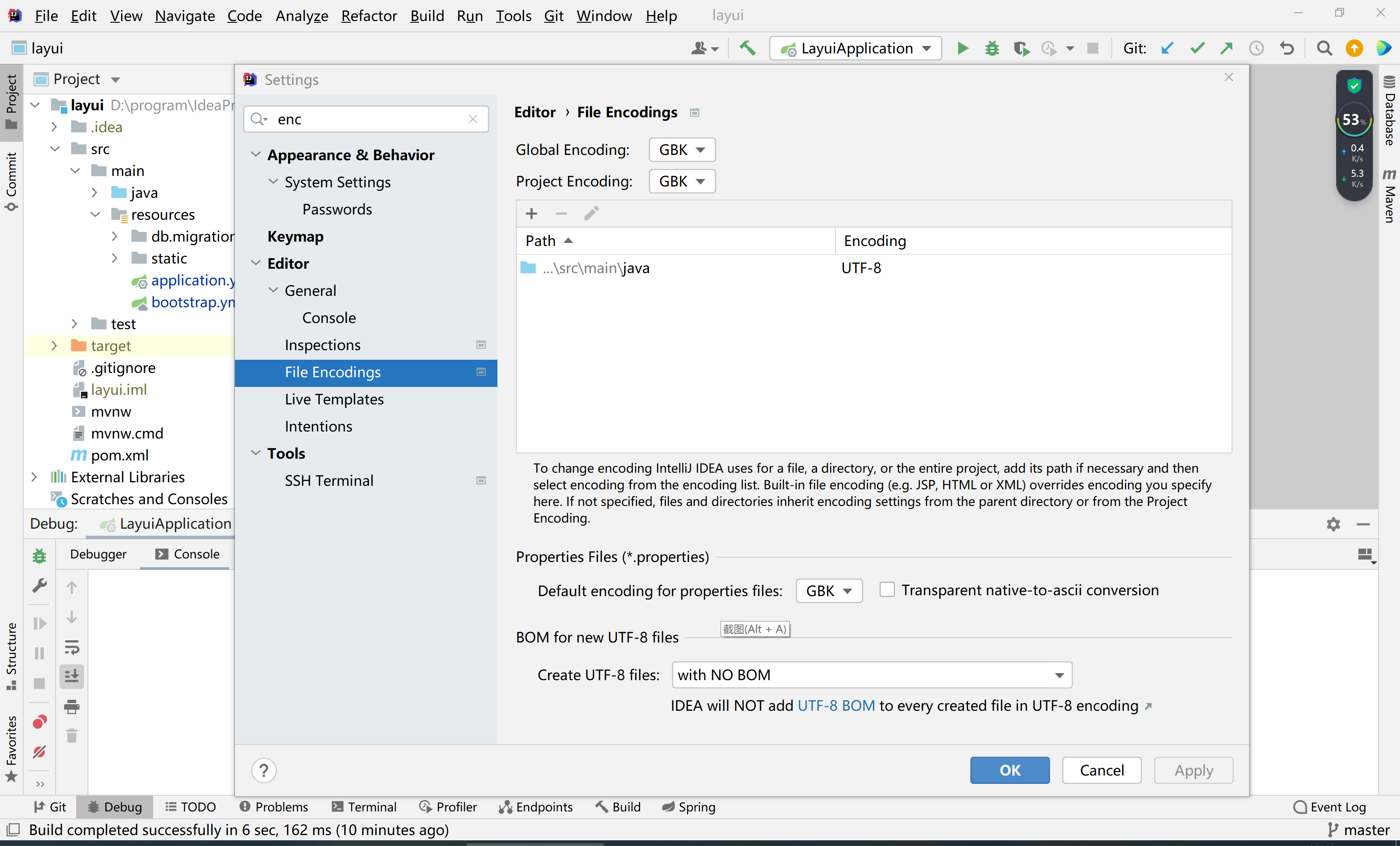Select Live Templates settings page
The height and width of the screenshot is (846, 1400).
coord(366,399)
